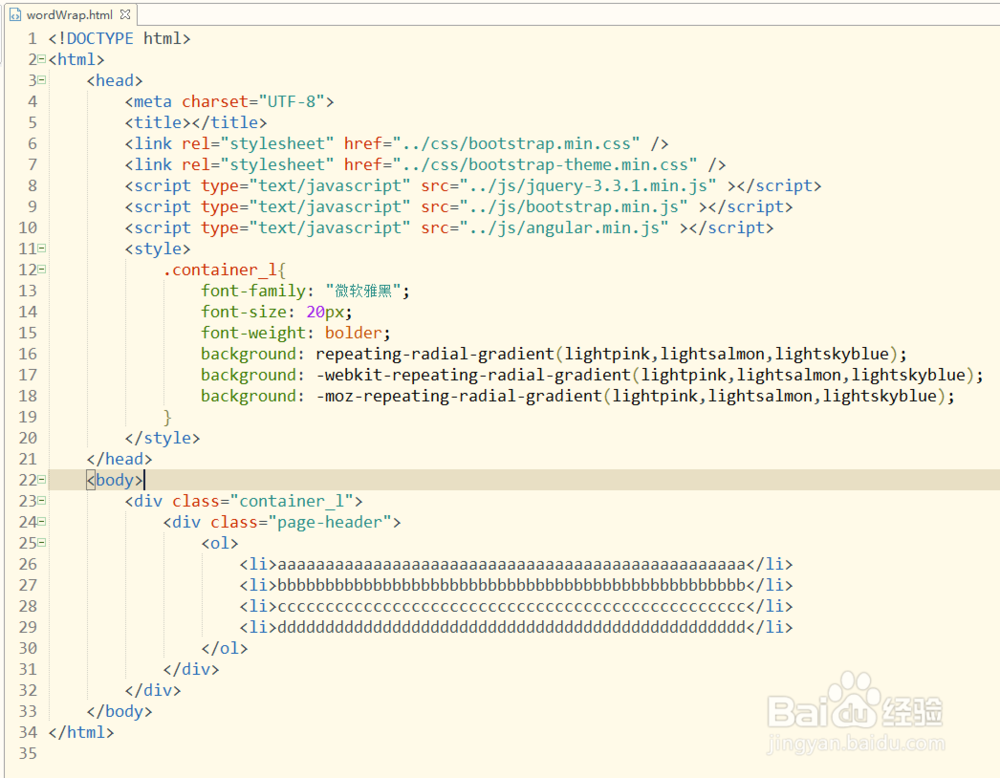Click the font-family property on line 13
The height and width of the screenshot is (778, 1000).
tap(253, 291)
